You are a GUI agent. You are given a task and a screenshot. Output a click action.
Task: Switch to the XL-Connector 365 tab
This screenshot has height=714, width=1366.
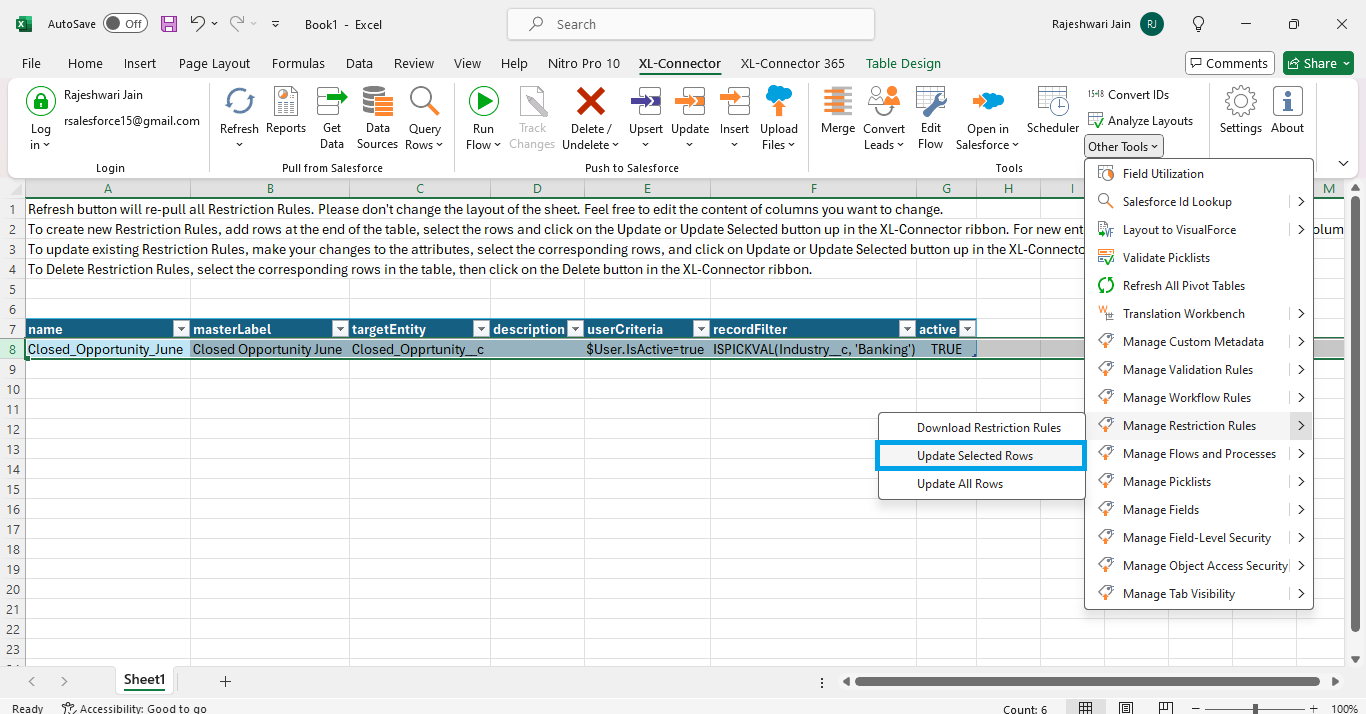click(793, 63)
